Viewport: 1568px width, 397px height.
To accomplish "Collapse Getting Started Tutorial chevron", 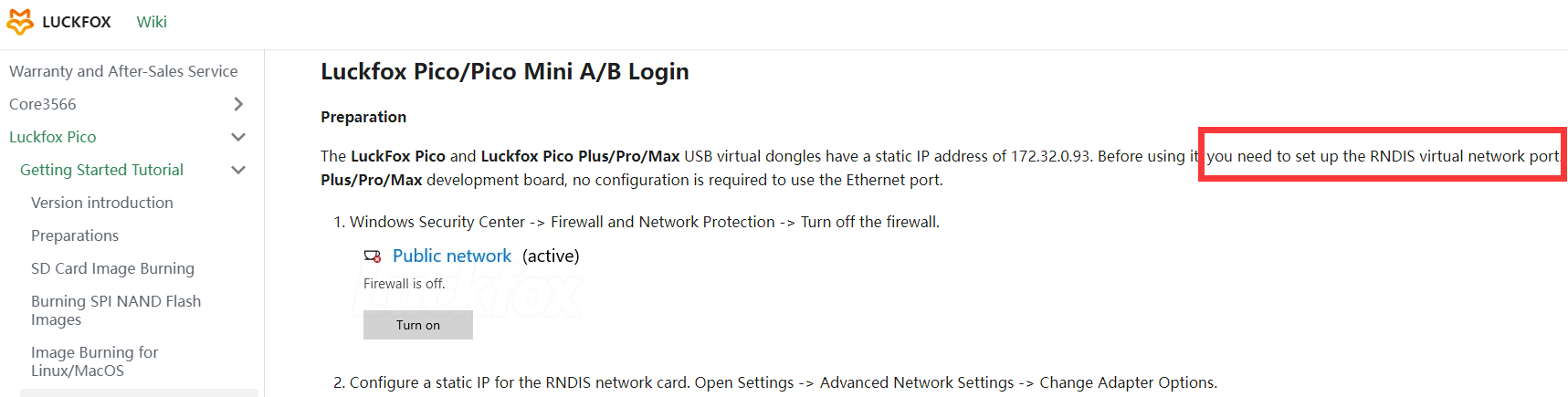I will tap(238, 170).
